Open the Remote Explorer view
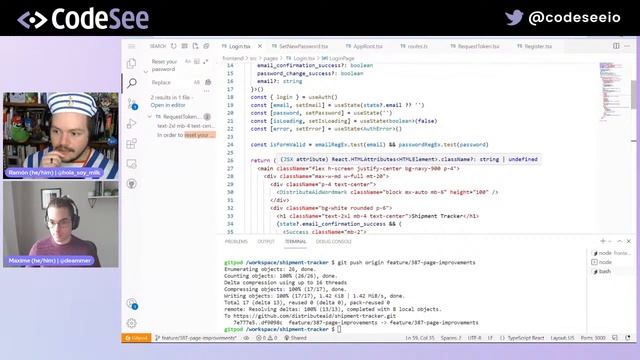Screen dimensions: 640x360 pyautogui.click(x=131, y=164)
